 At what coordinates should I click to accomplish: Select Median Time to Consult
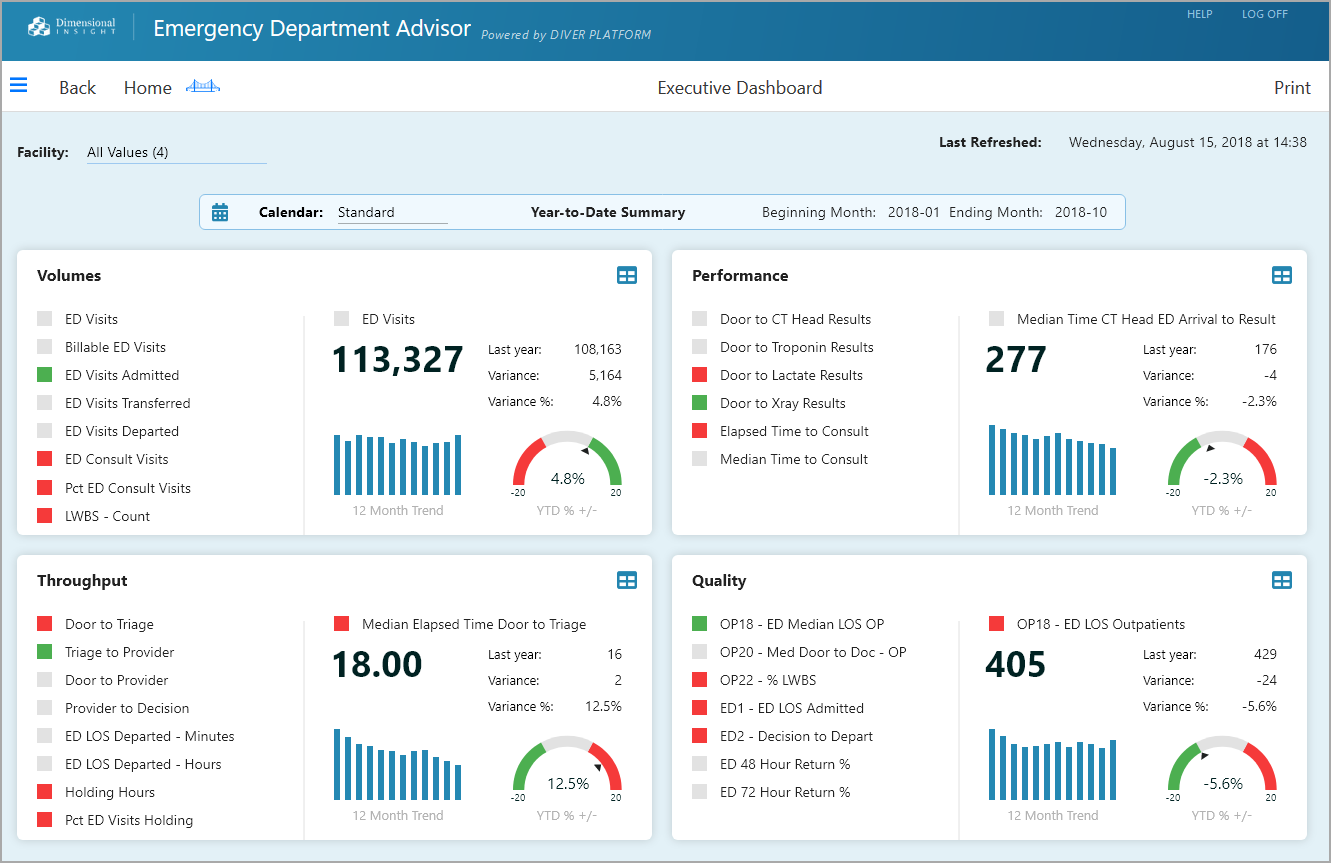(794, 459)
